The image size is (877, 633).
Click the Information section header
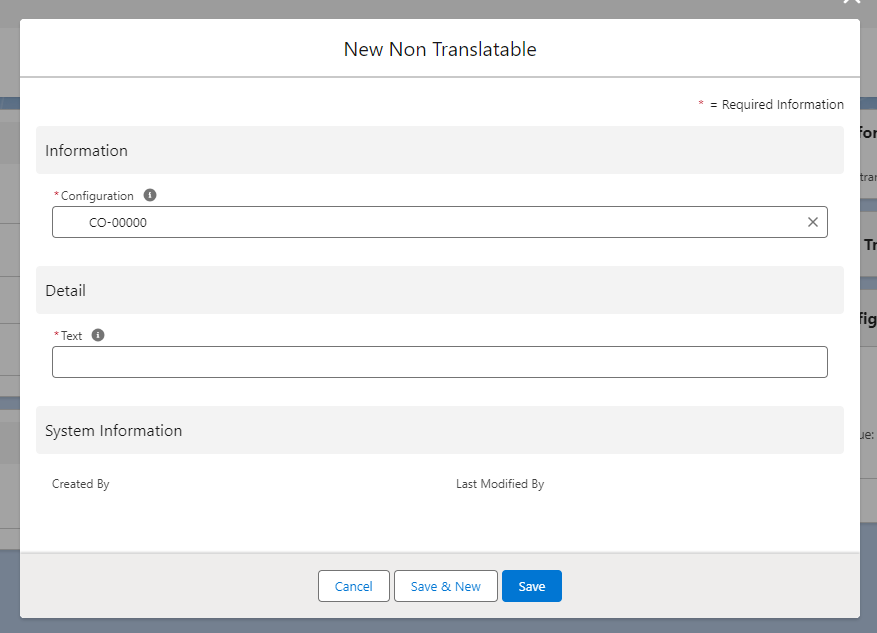(x=87, y=151)
